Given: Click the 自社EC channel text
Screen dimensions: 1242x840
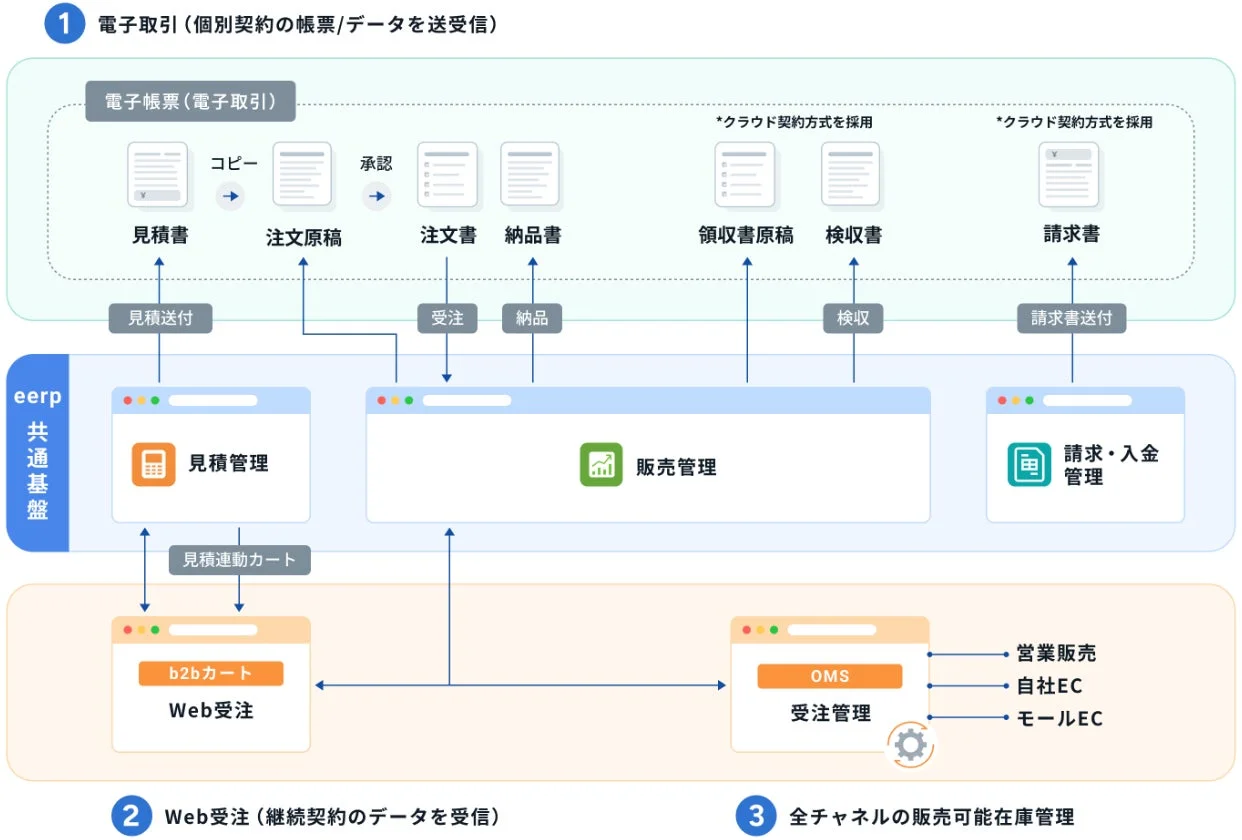Looking at the screenshot, I should [1048, 686].
